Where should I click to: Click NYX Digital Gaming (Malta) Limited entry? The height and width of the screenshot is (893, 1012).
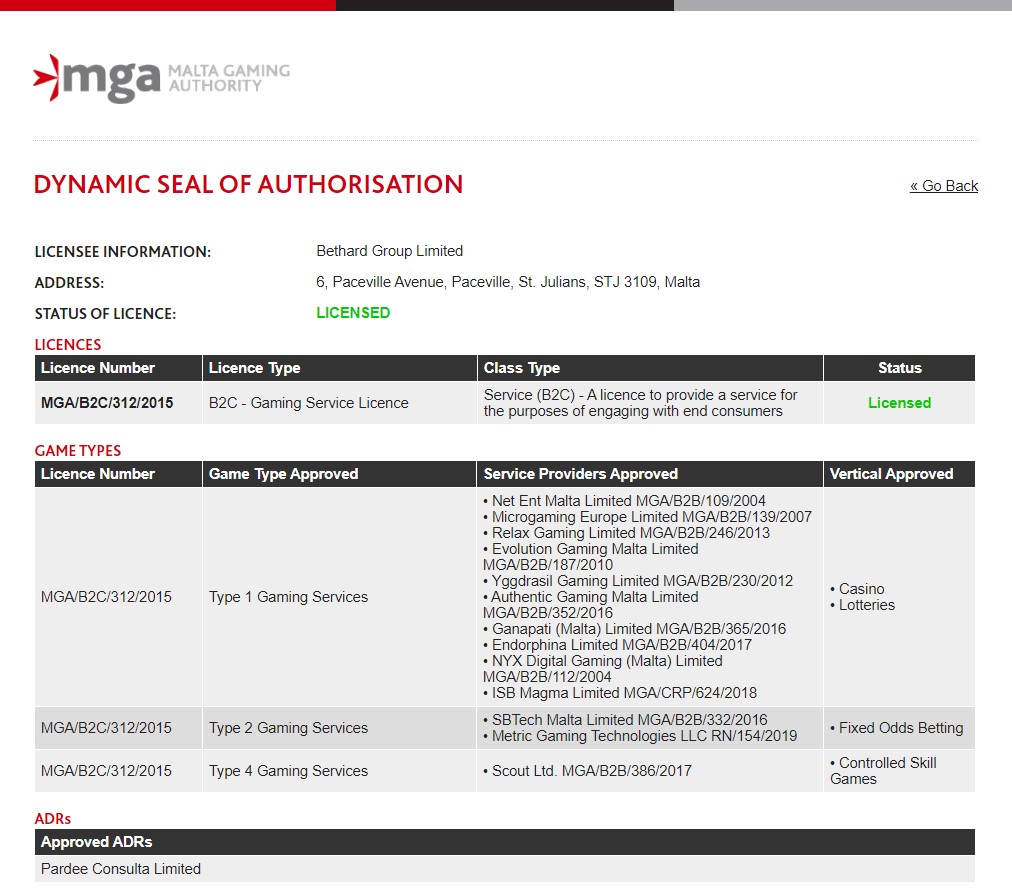point(603,668)
